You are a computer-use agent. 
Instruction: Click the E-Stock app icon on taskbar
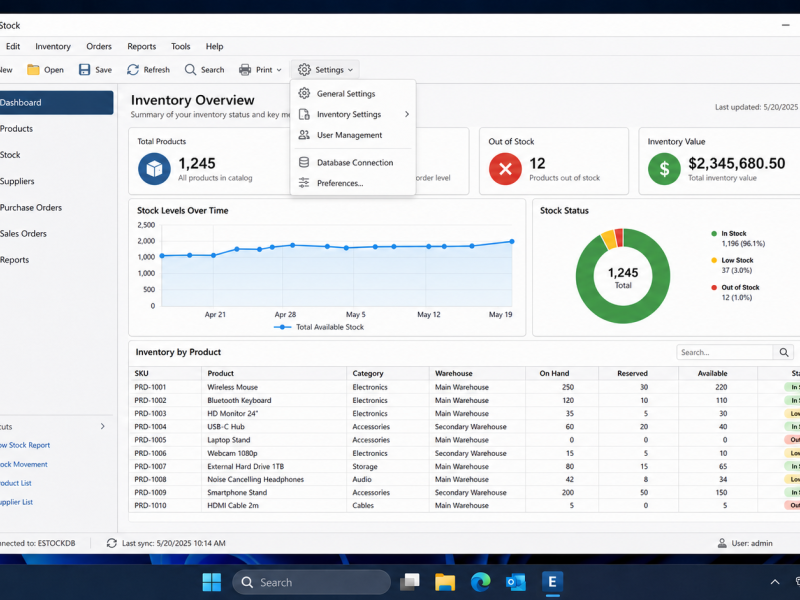click(x=552, y=582)
